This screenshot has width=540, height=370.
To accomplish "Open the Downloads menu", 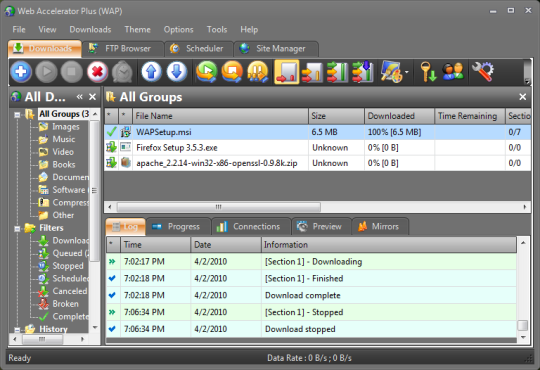I will (x=90, y=30).
